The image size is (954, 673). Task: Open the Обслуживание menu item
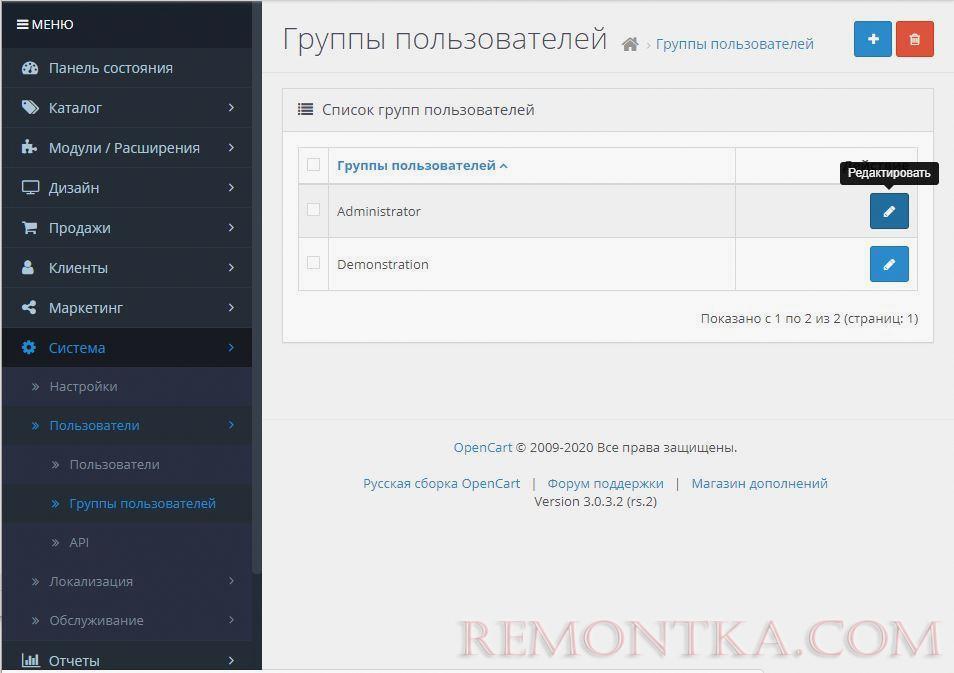coord(127,620)
